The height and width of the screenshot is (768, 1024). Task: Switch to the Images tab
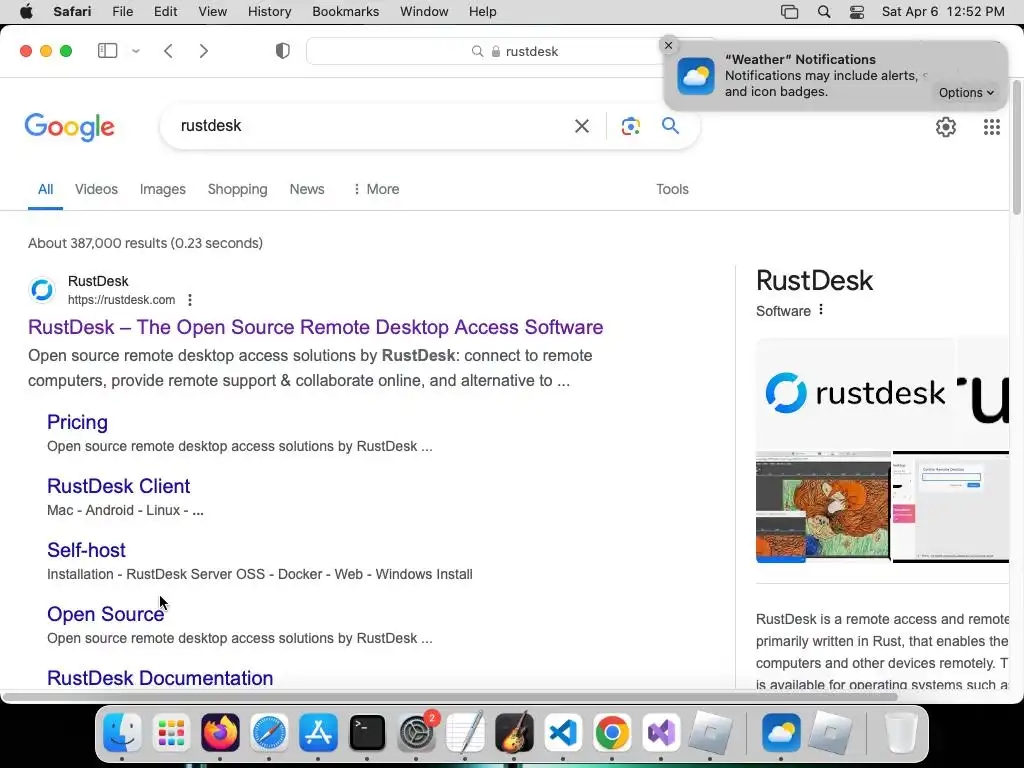tap(163, 189)
